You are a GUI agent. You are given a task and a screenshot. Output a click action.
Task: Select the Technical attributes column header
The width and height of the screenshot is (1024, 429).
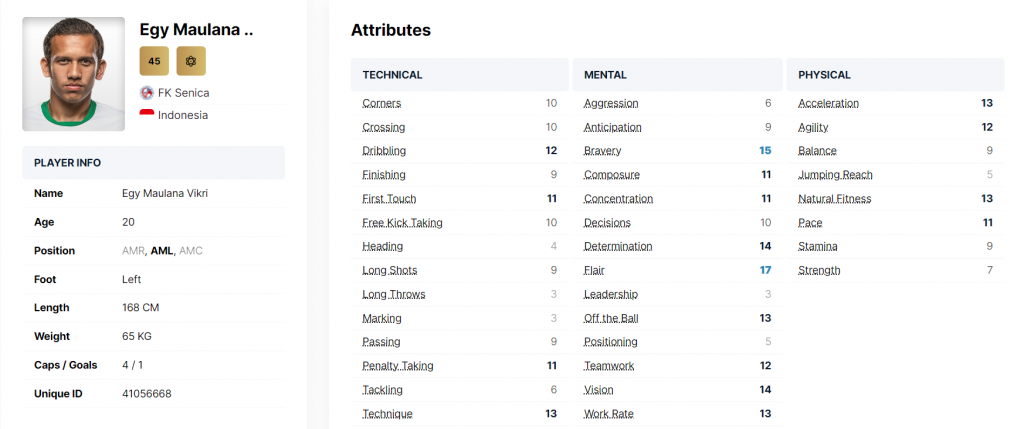click(392, 75)
